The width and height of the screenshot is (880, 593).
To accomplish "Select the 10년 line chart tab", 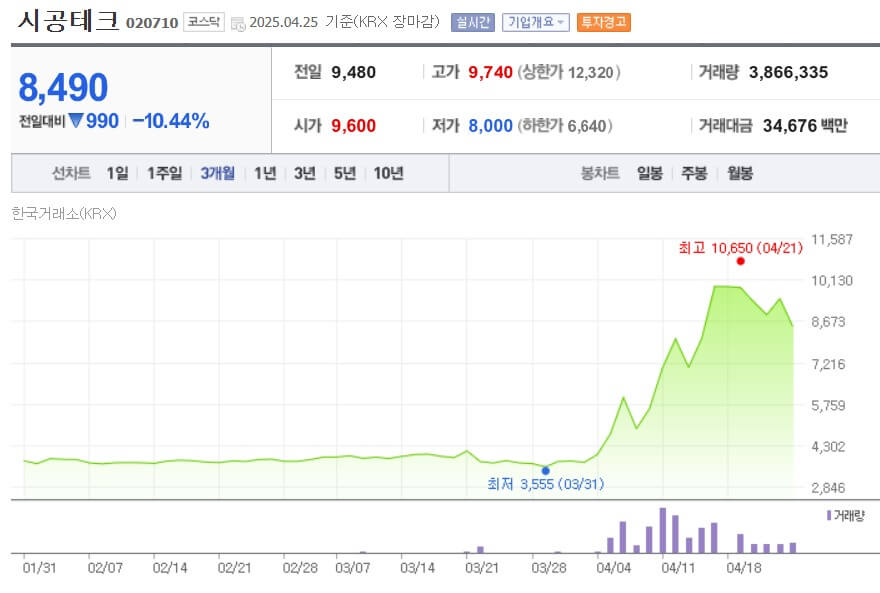I will point(388,173).
